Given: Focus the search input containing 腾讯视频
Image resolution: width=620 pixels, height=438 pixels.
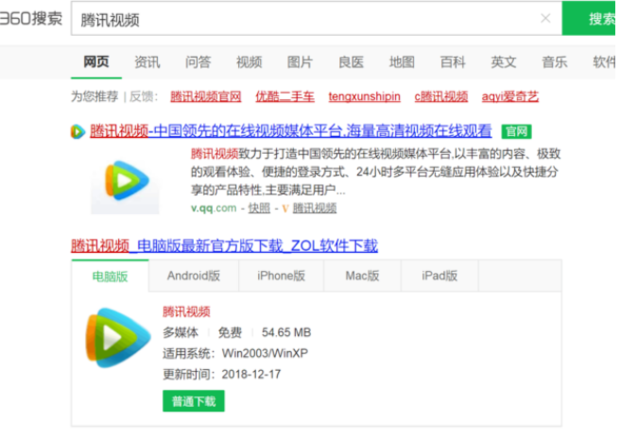Looking at the screenshot, I should pyautogui.click(x=316, y=19).
